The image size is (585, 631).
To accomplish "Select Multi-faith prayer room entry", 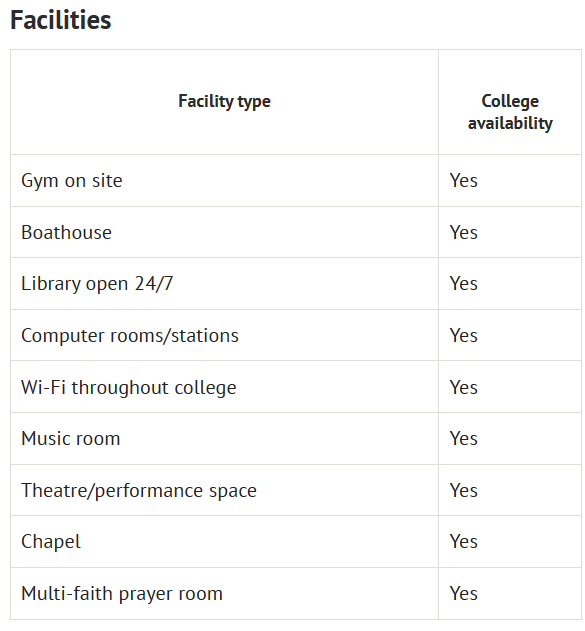I will [122, 594].
